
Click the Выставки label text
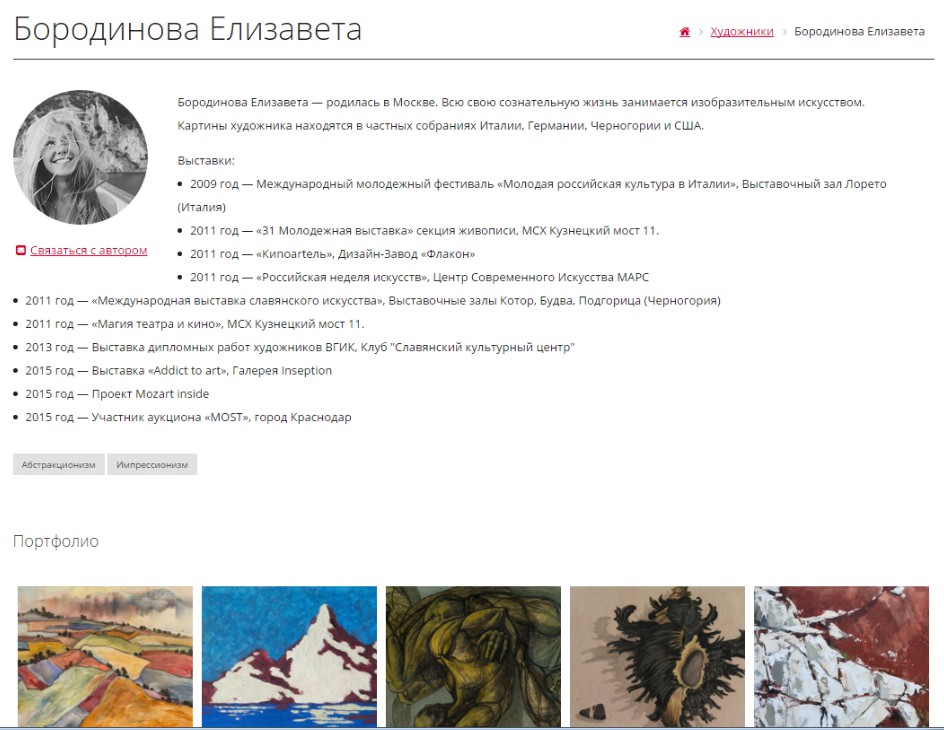[206, 161]
